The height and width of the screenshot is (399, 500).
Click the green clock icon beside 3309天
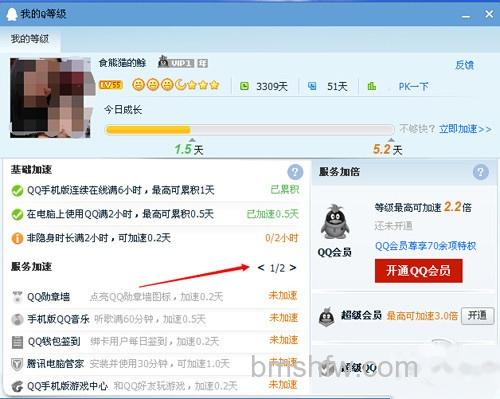pos(244,86)
